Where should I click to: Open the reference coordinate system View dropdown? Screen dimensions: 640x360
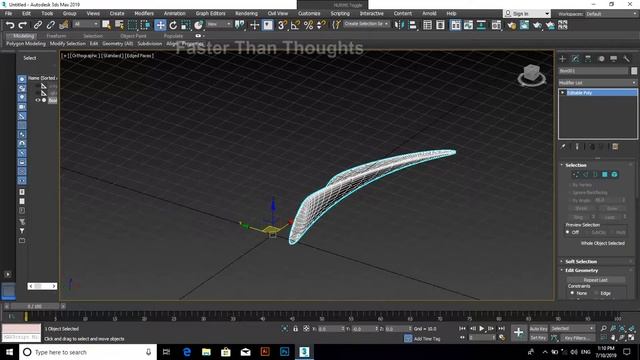(219, 24)
